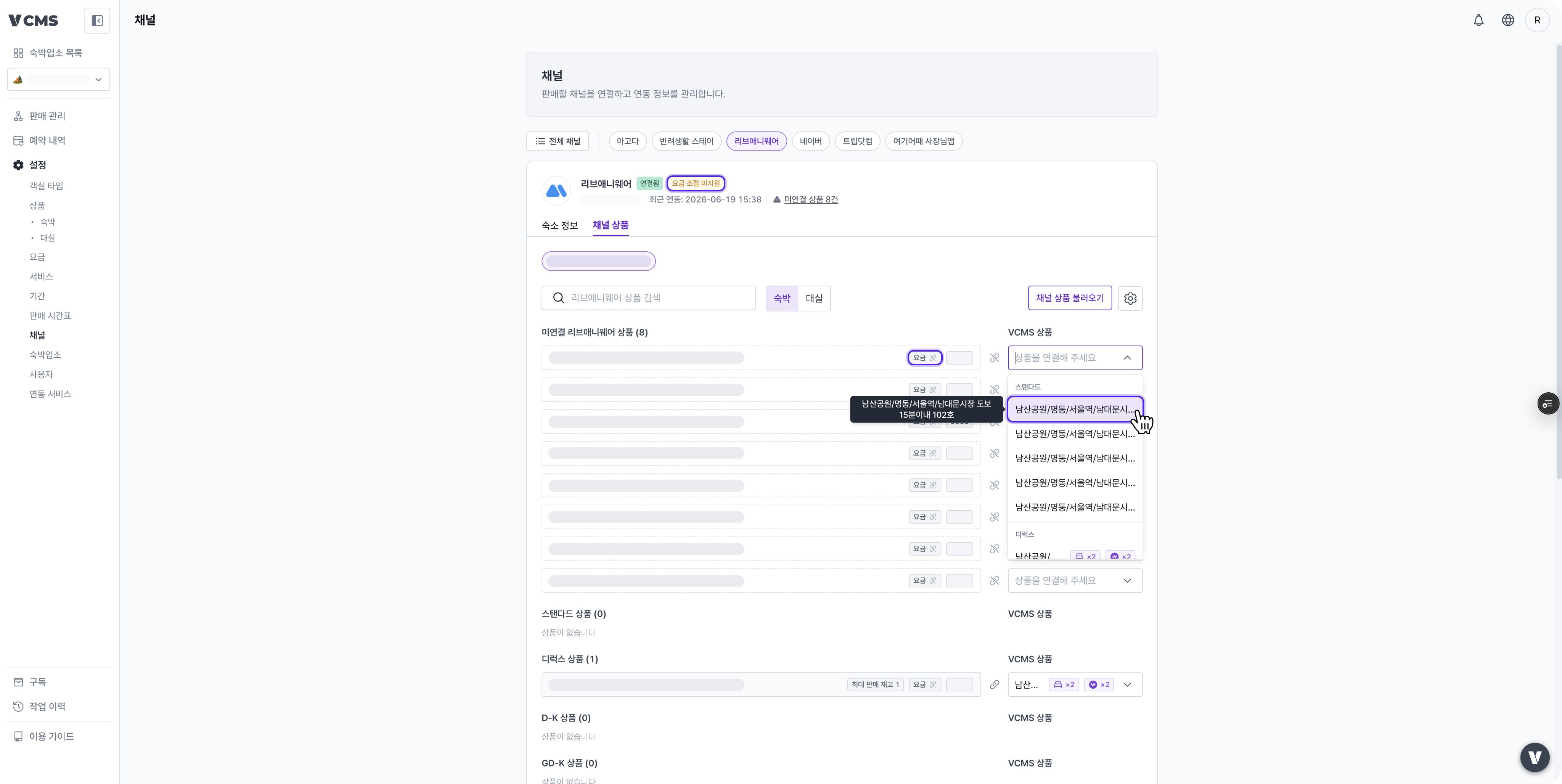The height and width of the screenshot is (784, 1562).
Task: Open the 대실 sub-item under 상품
Action: click(x=47, y=238)
